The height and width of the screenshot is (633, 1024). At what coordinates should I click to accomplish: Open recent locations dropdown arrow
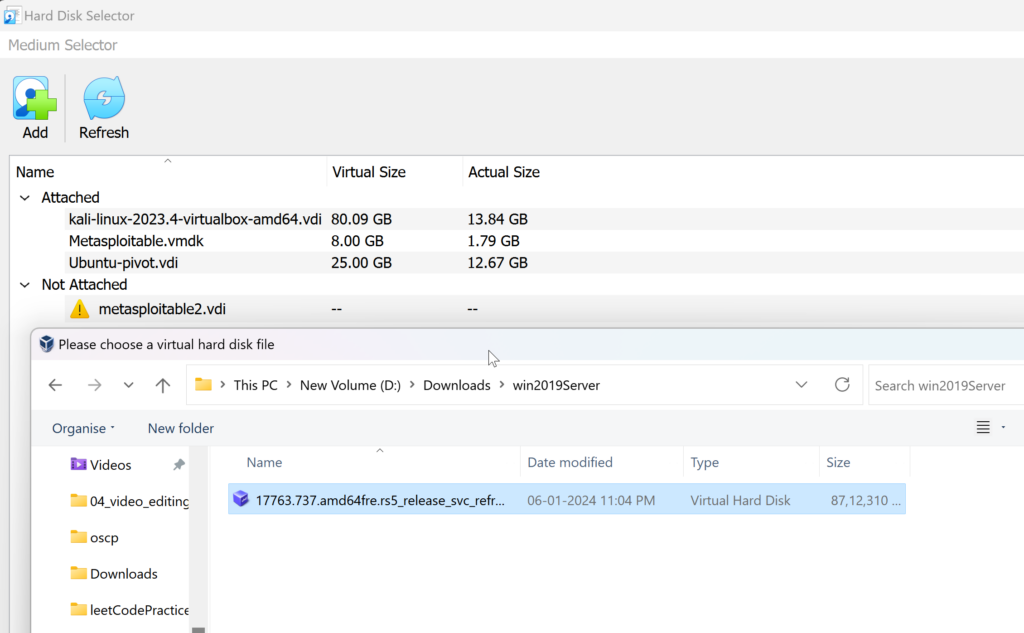(x=129, y=385)
